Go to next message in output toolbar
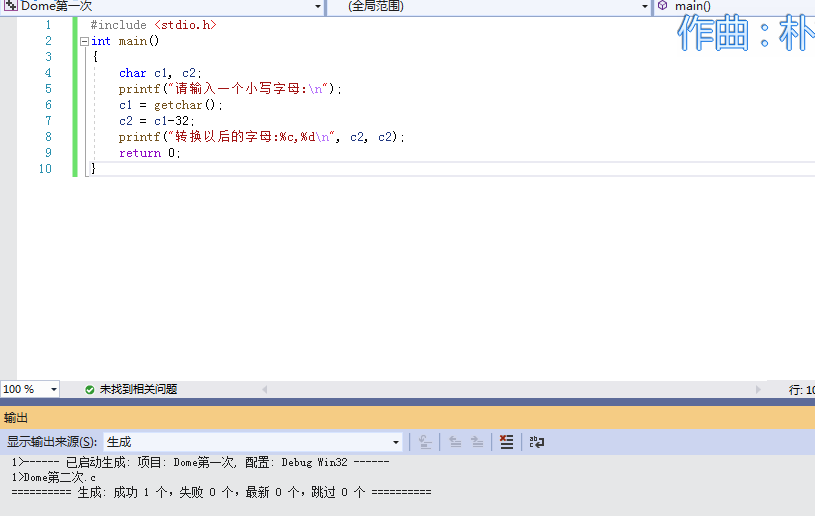The width and height of the screenshot is (815, 516). coord(477,442)
